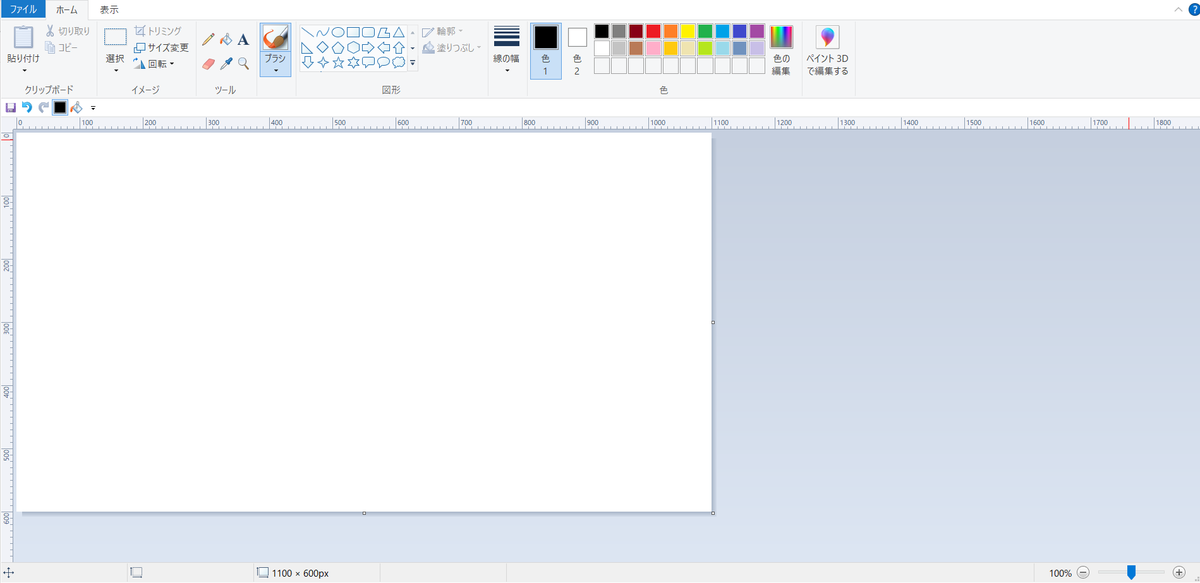Click the blue Help question mark icon
This screenshot has width=1200, height=583.
[x=1193, y=8]
